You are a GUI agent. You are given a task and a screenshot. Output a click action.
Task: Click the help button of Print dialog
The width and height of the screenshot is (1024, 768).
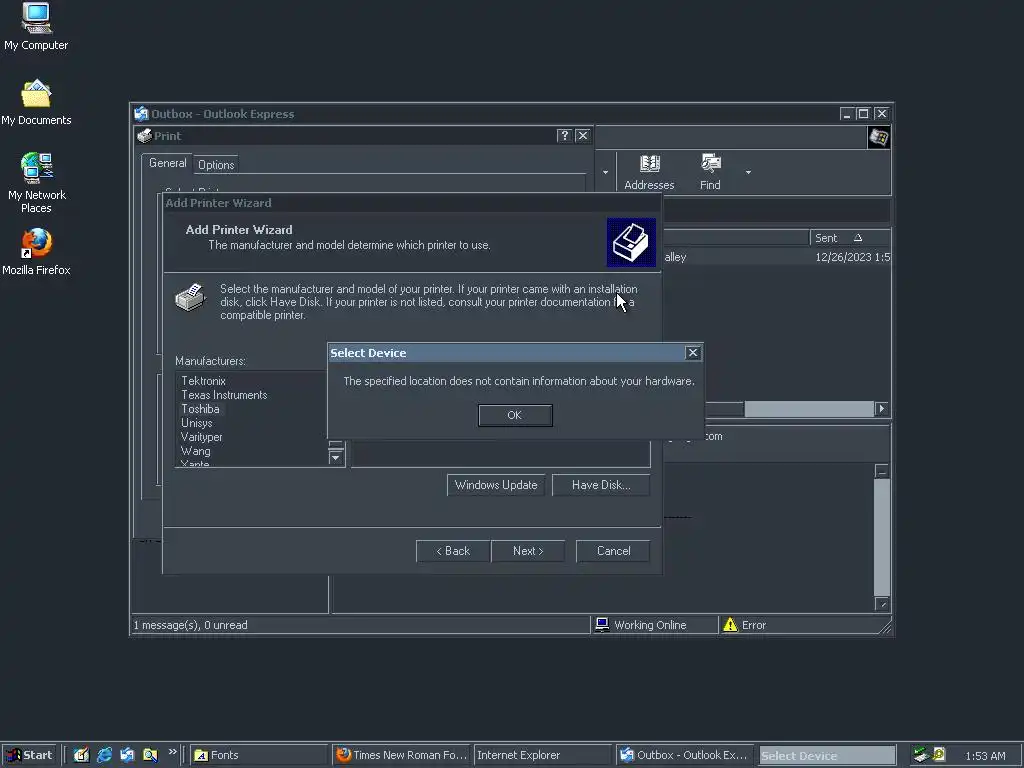(564, 135)
